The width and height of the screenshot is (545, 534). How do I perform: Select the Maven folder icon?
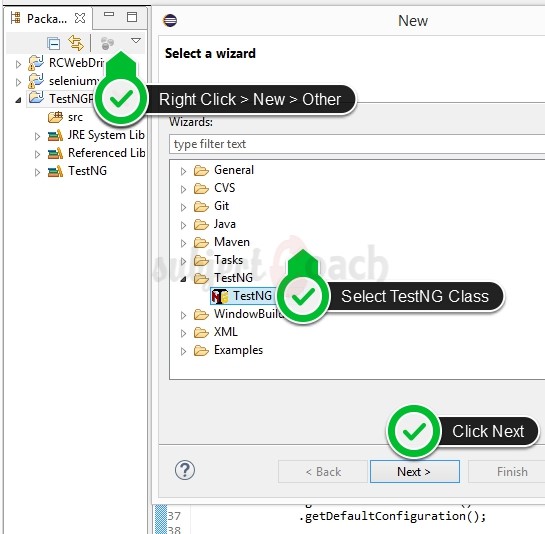coord(201,242)
